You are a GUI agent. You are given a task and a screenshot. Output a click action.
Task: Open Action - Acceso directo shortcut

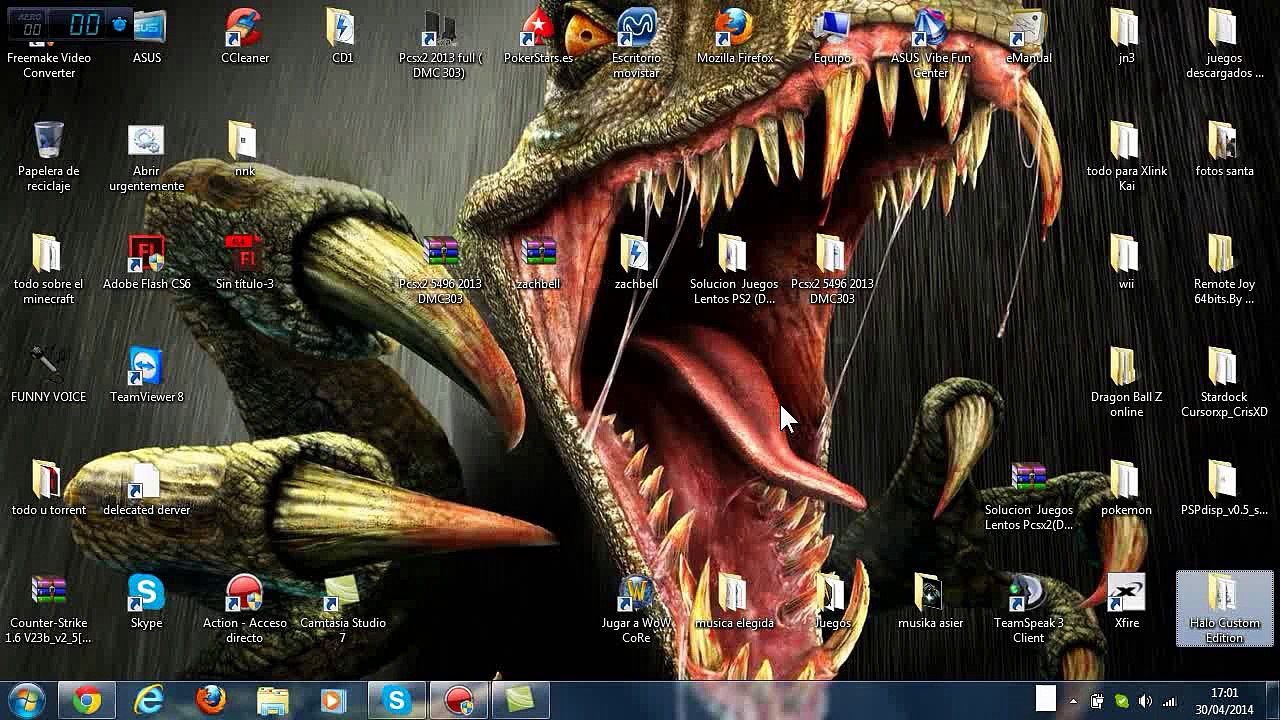click(x=244, y=609)
